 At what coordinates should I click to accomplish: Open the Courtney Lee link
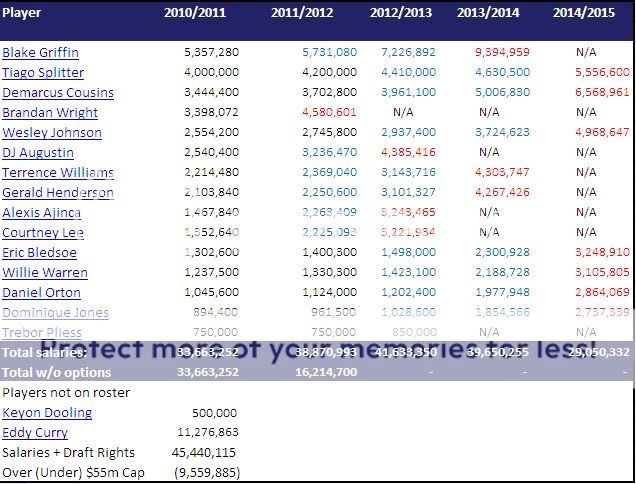point(43,232)
